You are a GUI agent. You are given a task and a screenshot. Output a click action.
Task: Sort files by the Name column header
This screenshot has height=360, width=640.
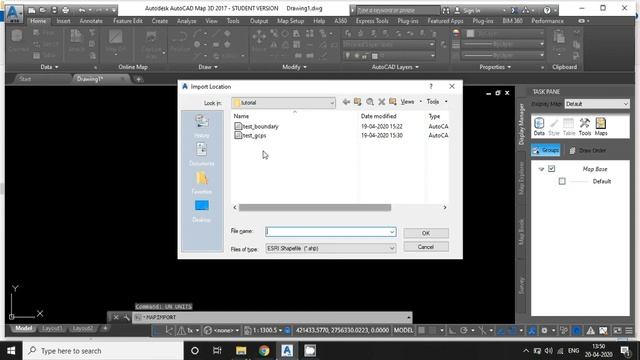click(241, 116)
